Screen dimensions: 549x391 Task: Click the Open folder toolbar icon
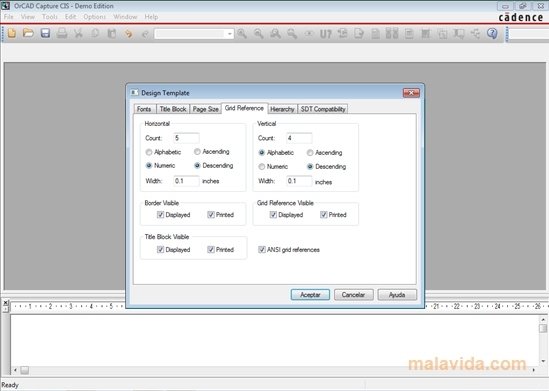(28, 33)
